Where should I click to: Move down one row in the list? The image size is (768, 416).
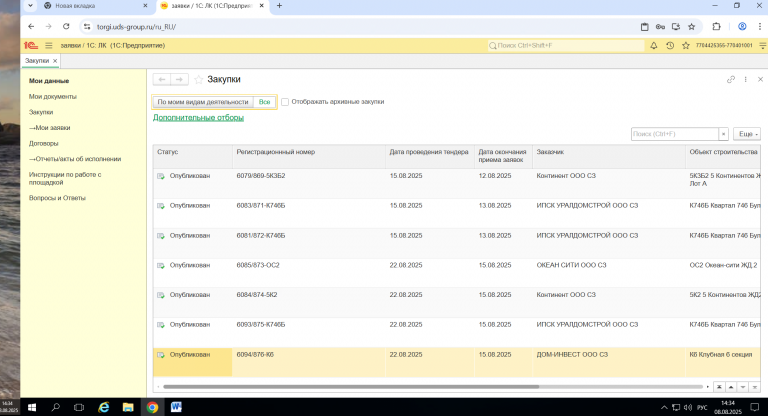coord(743,387)
